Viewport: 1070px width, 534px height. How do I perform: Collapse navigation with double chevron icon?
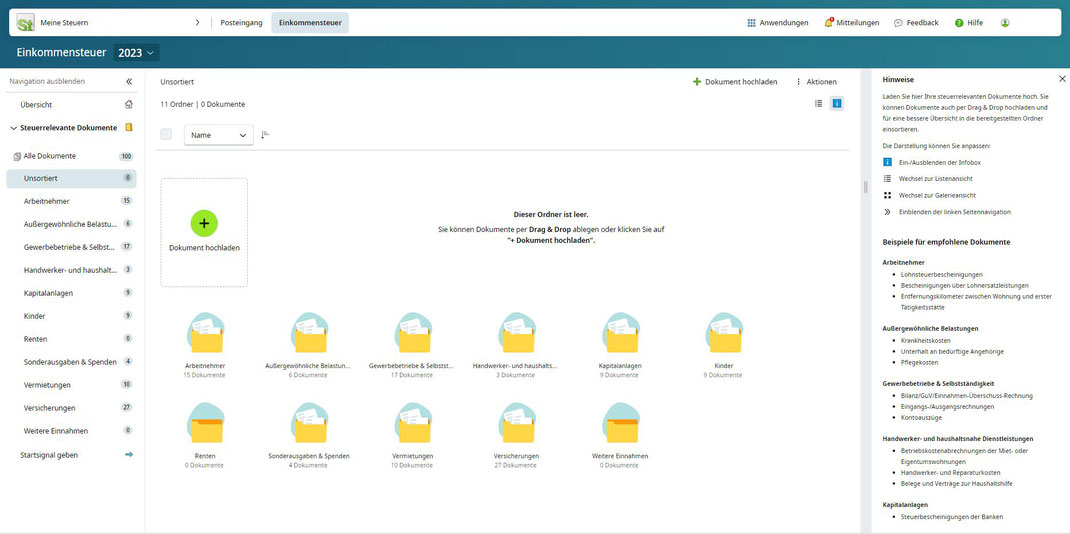(x=129, y=81)
